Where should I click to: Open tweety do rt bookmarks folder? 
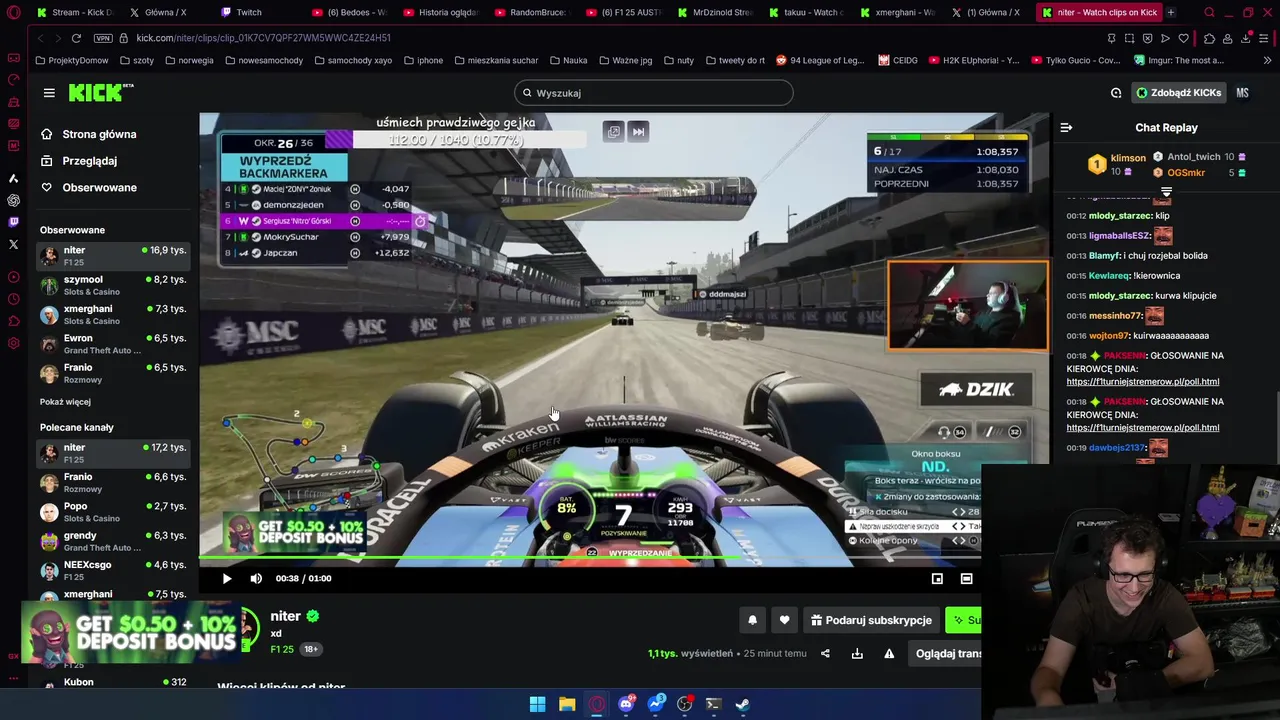[735, 60]
